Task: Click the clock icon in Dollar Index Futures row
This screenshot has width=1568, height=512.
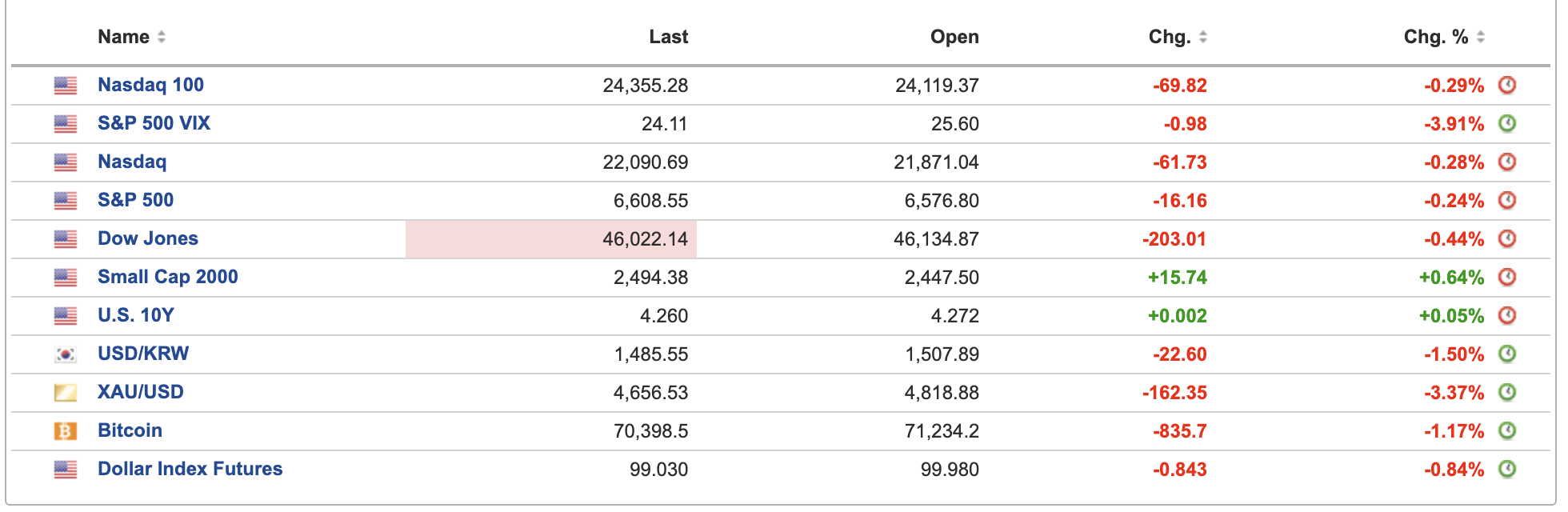Action: (x=1507, y=469)
